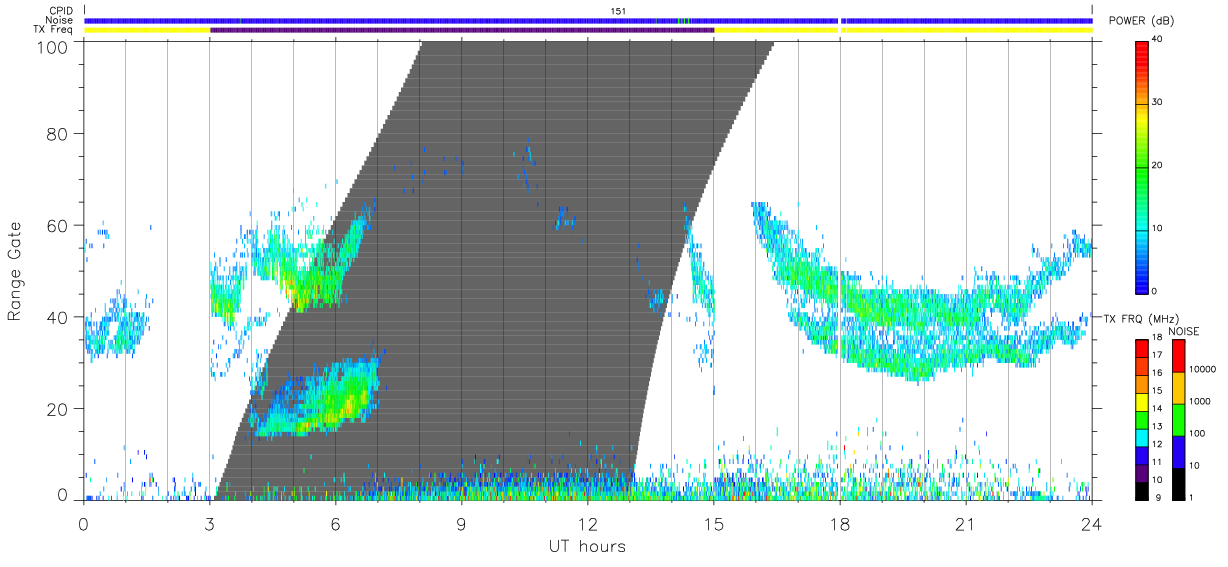Click the UT hours axis title
Viewport: 1228px width, 567px height.
587,546
